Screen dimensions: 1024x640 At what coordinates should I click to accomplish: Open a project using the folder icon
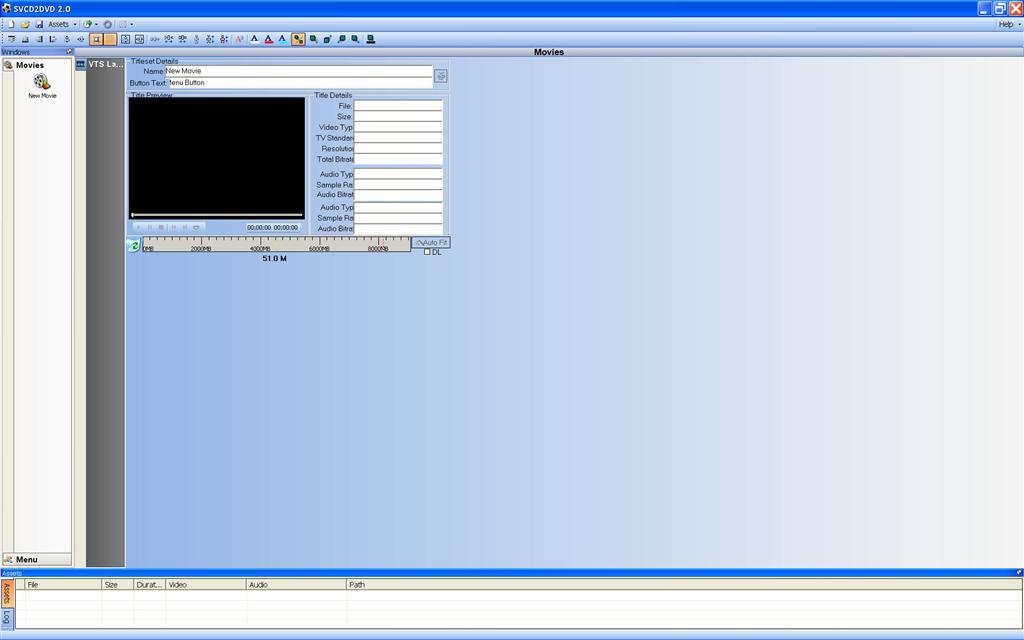point(25,24)
